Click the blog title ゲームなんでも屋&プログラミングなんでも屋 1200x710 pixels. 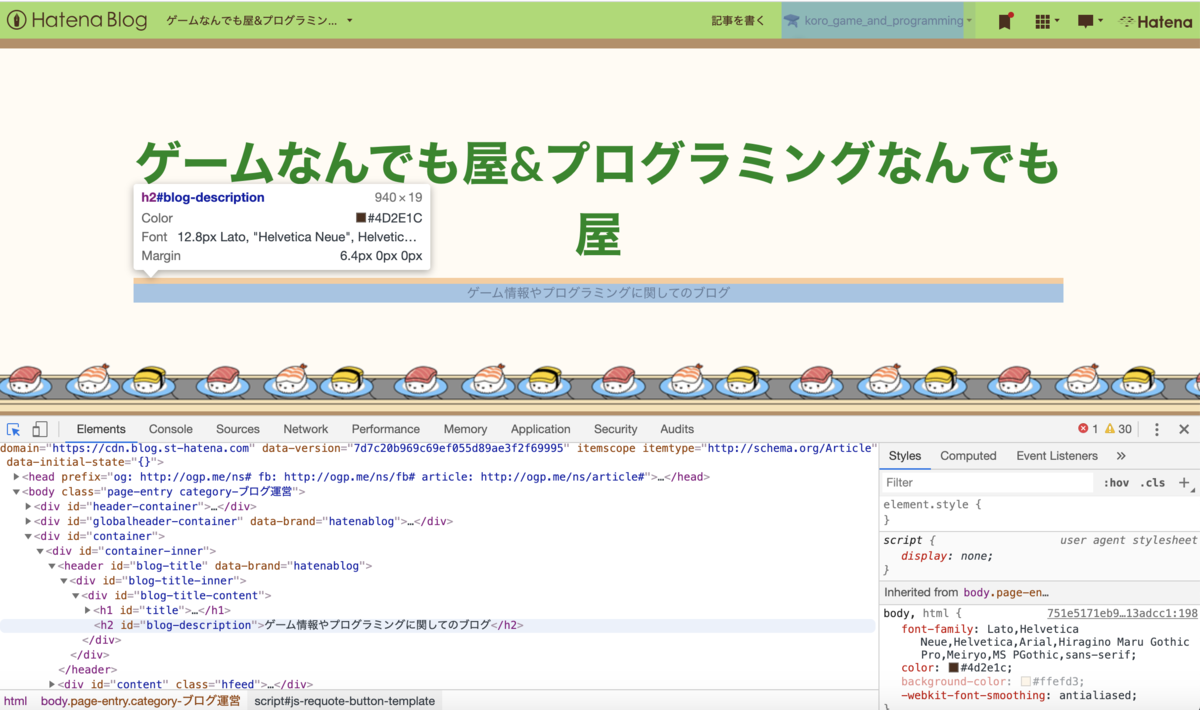tap(597, 197)
